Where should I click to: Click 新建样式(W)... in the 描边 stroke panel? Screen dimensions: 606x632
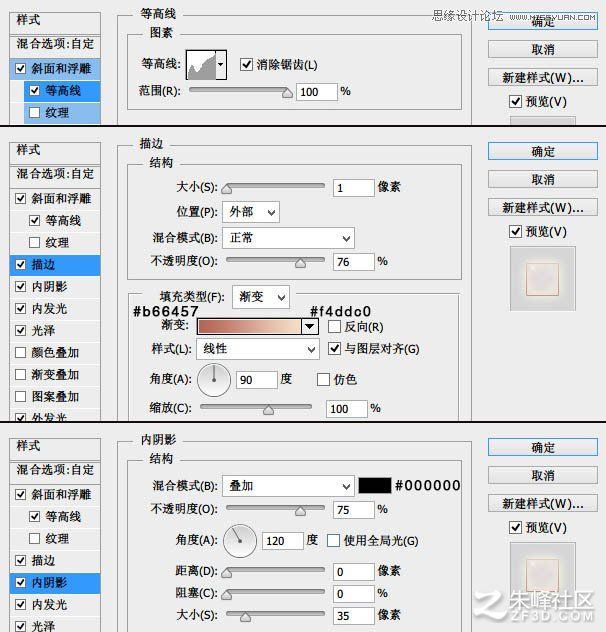pyautogui.click(x=543, y=208)
